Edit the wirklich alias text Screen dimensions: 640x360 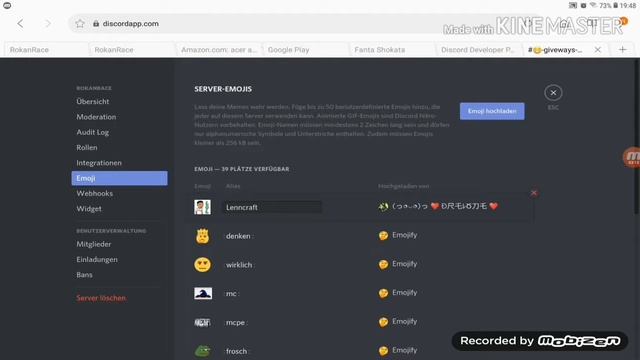coord(239,265)
